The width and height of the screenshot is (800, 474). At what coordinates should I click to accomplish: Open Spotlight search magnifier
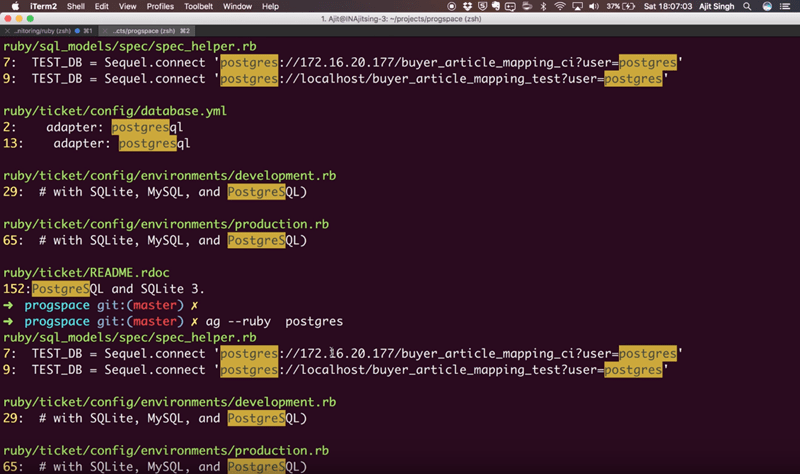click(x=747, y=6)
